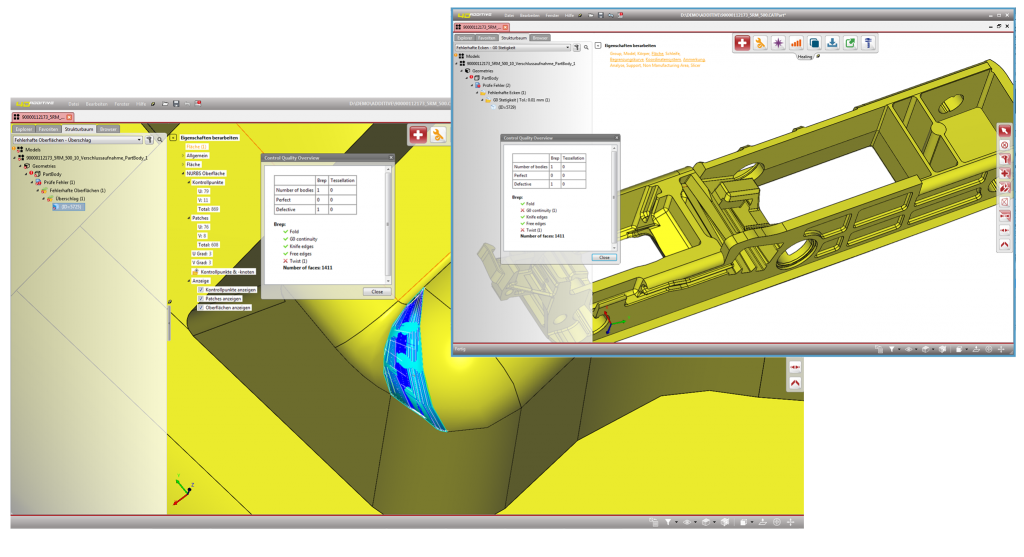Select G0 Stetigkeit tree node in right window

[x=520, y=100]
